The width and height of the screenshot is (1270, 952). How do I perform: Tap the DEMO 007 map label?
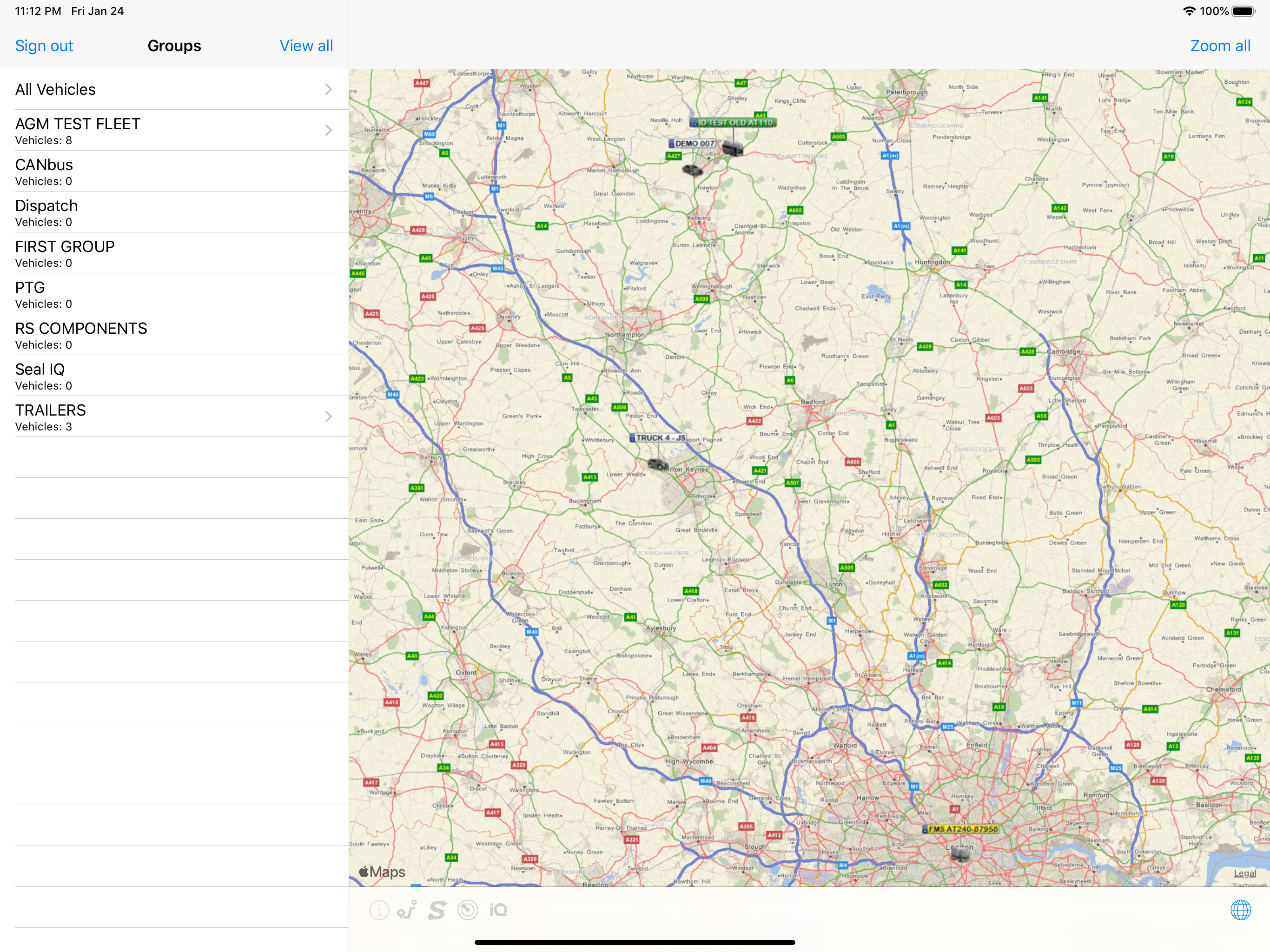(x=692, y=144)
